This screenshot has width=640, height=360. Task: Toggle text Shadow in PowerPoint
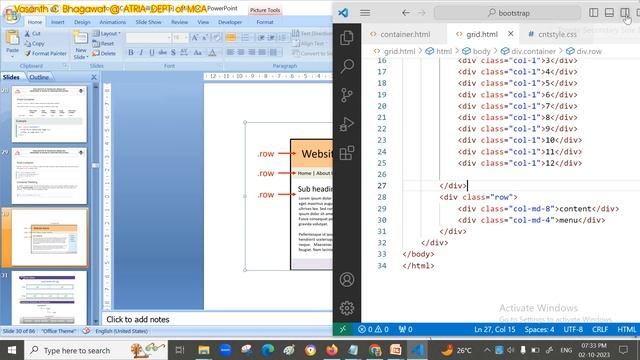(173, 53)
